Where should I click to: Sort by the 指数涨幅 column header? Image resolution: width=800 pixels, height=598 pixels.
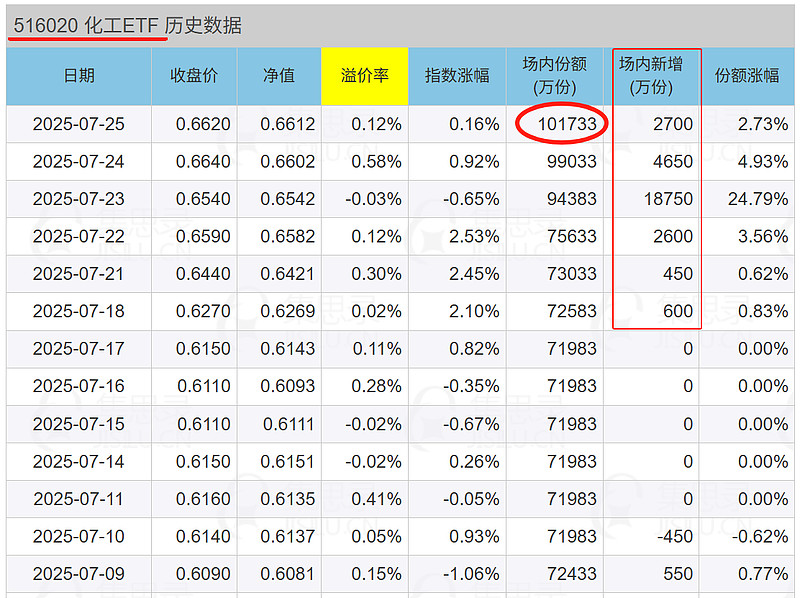click(x=457, y=76)
